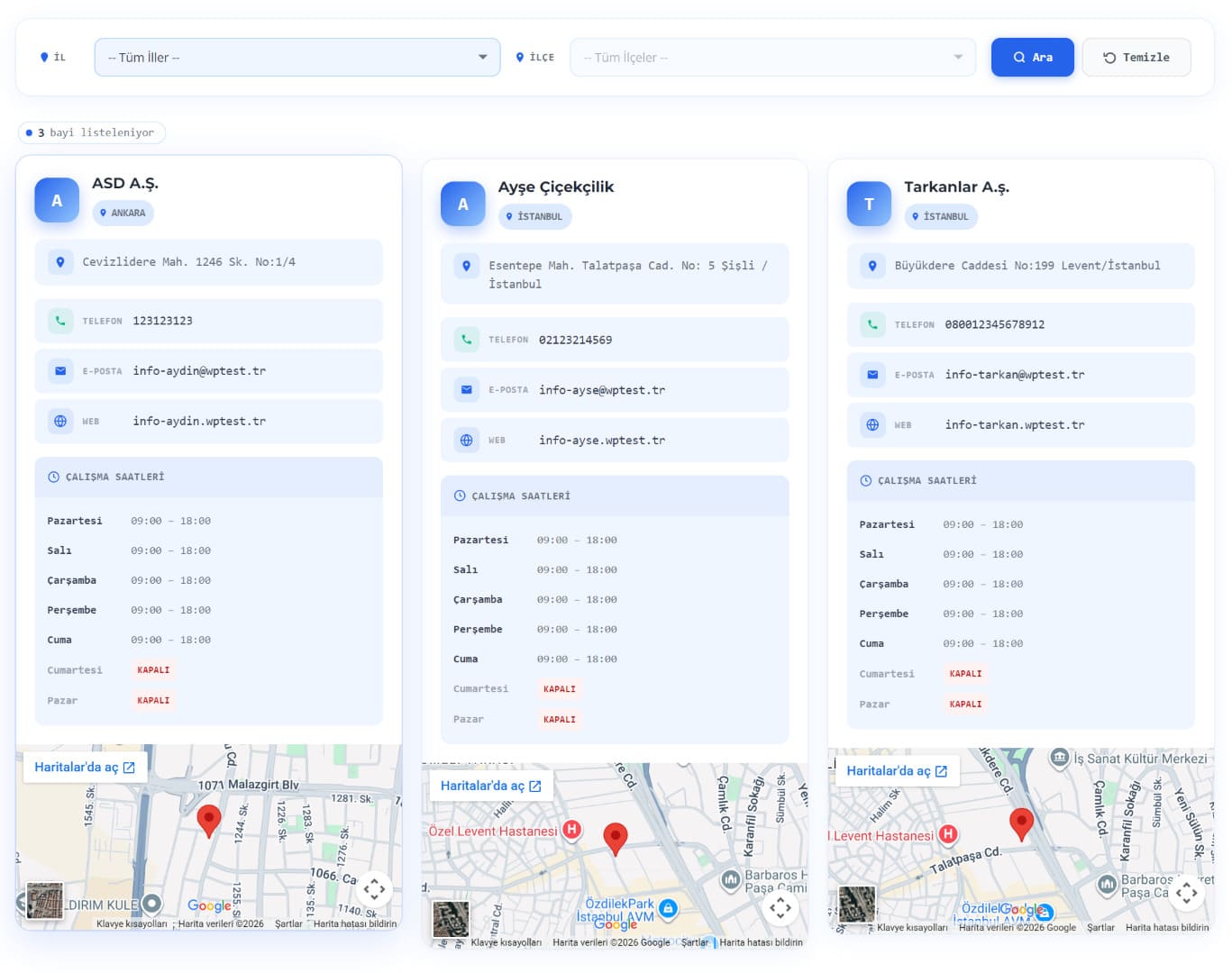Open Haritalar'da aç on Tarkanlar A.ş. map

click(x=897, y=771)
